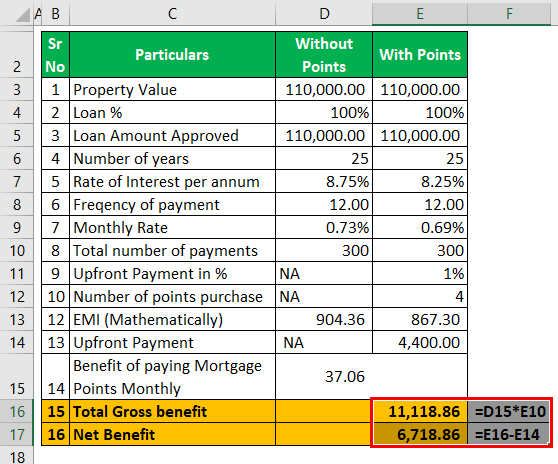Click the points purchased value 4
This screenshot has width=558, height=464.
[420, 296]
